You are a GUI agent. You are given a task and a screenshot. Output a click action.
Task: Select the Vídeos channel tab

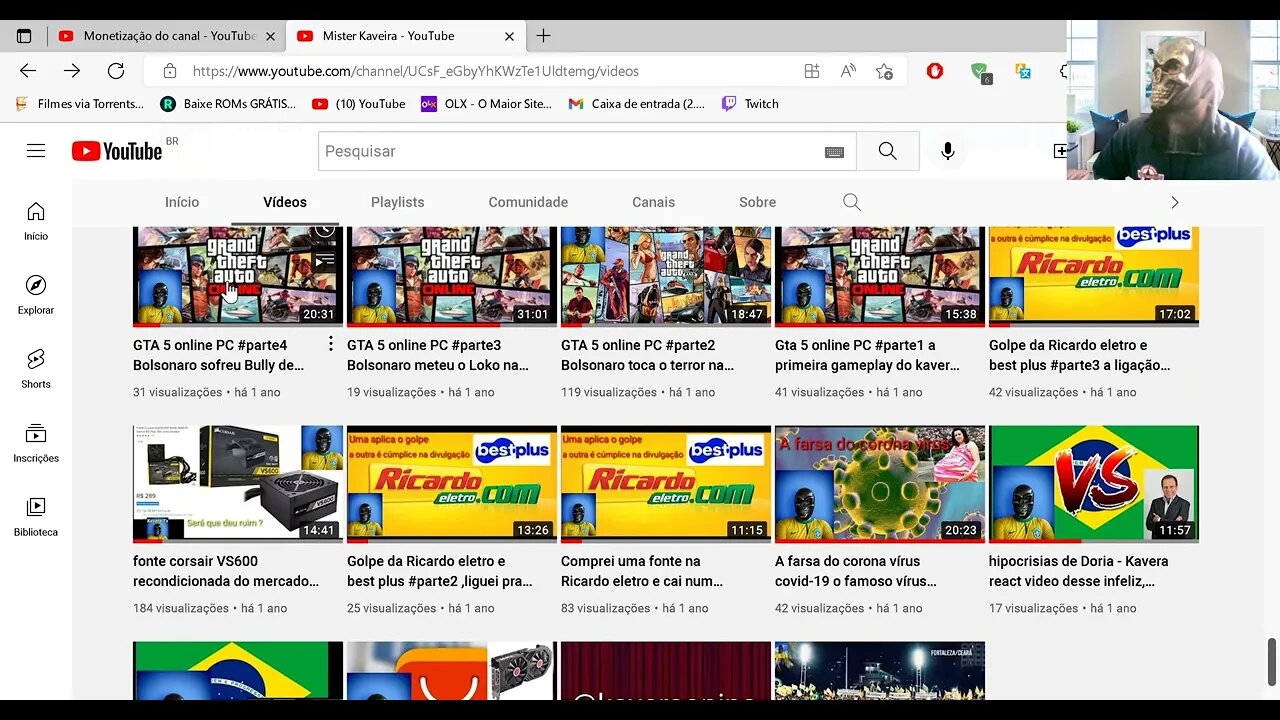tap(285, 202)
